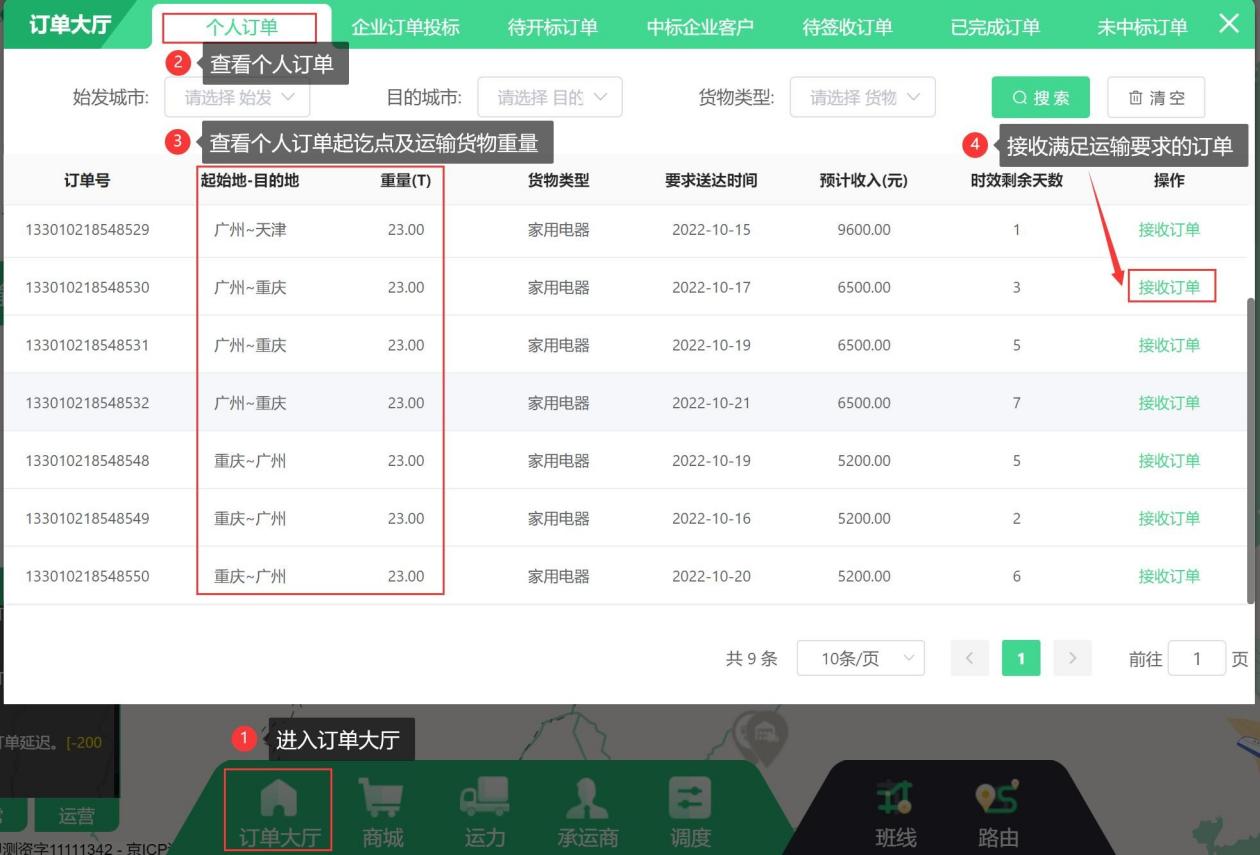Open the 调度 icon in the bottom bar

pos(690,802)
